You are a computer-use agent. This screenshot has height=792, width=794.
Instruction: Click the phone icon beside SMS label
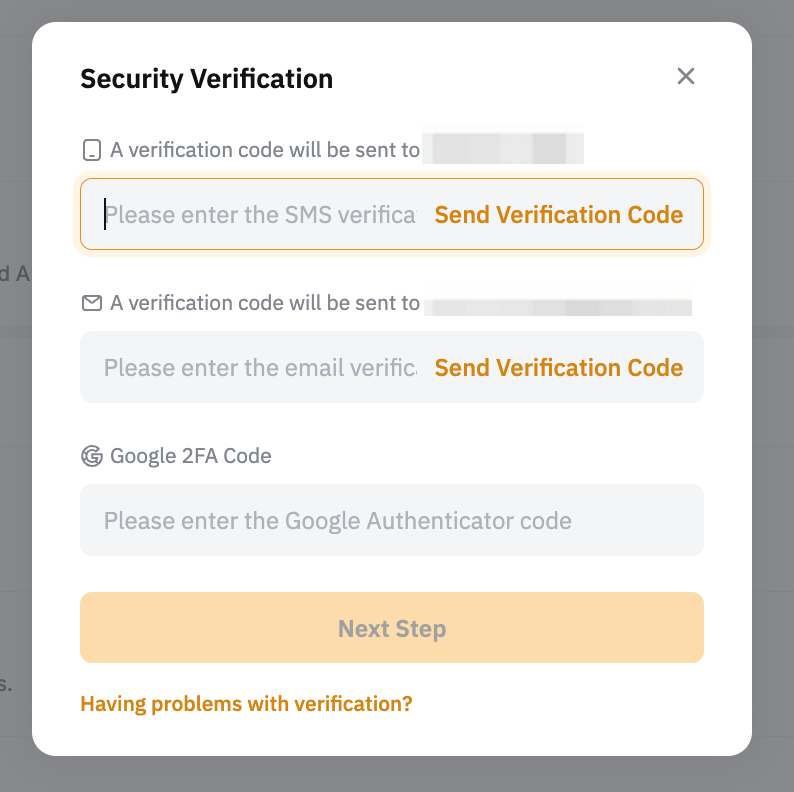point(92,151)
